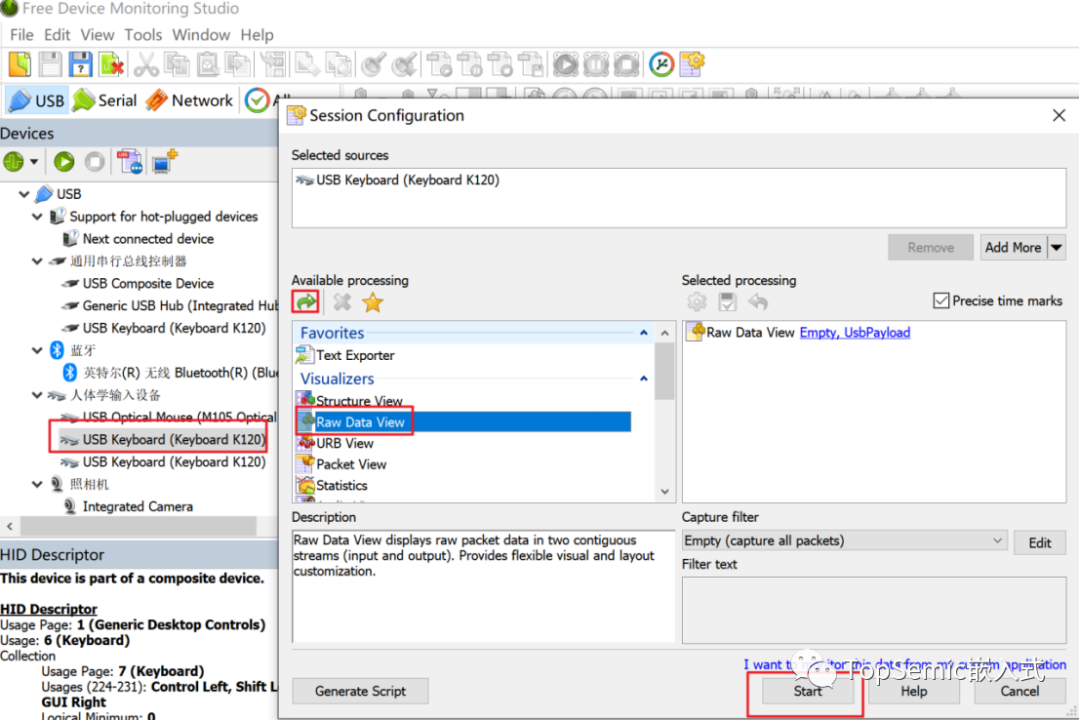The width and height of the screenshot is (1080, 720).
Task: Click the main toolbar Play session icon
Action: 565,65
